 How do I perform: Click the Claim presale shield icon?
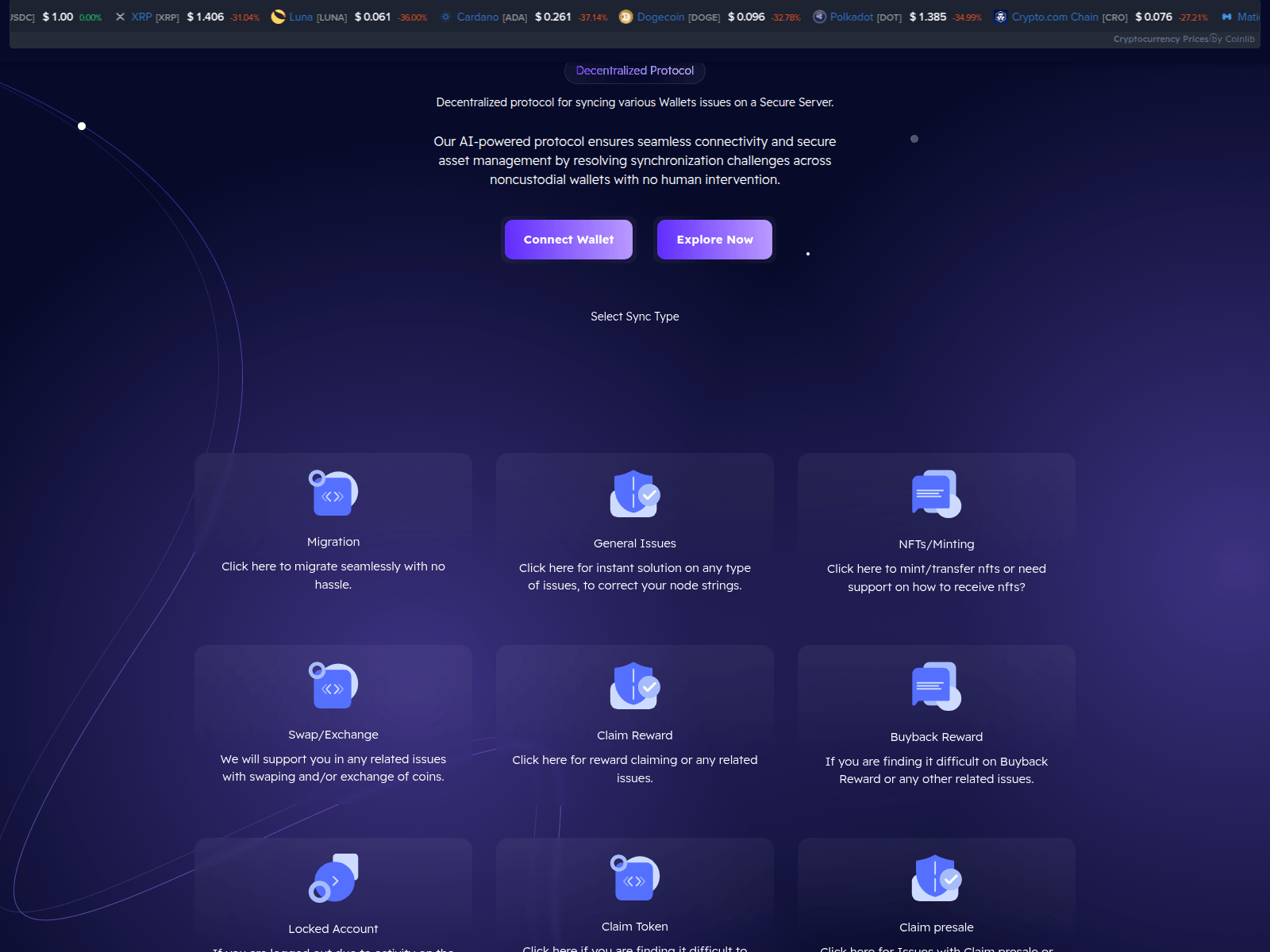[937, 878]
